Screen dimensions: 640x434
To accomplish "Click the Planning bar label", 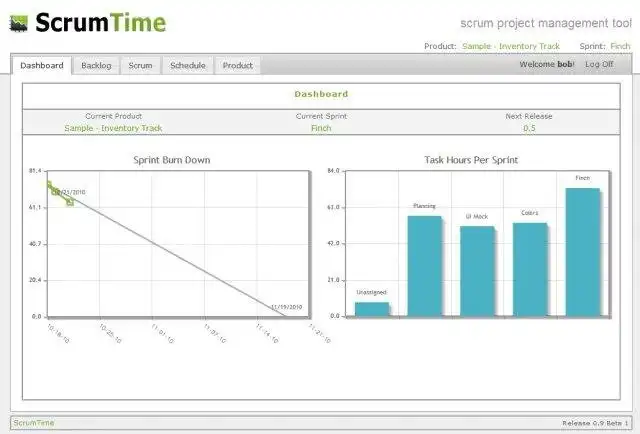I will point(424,206).
